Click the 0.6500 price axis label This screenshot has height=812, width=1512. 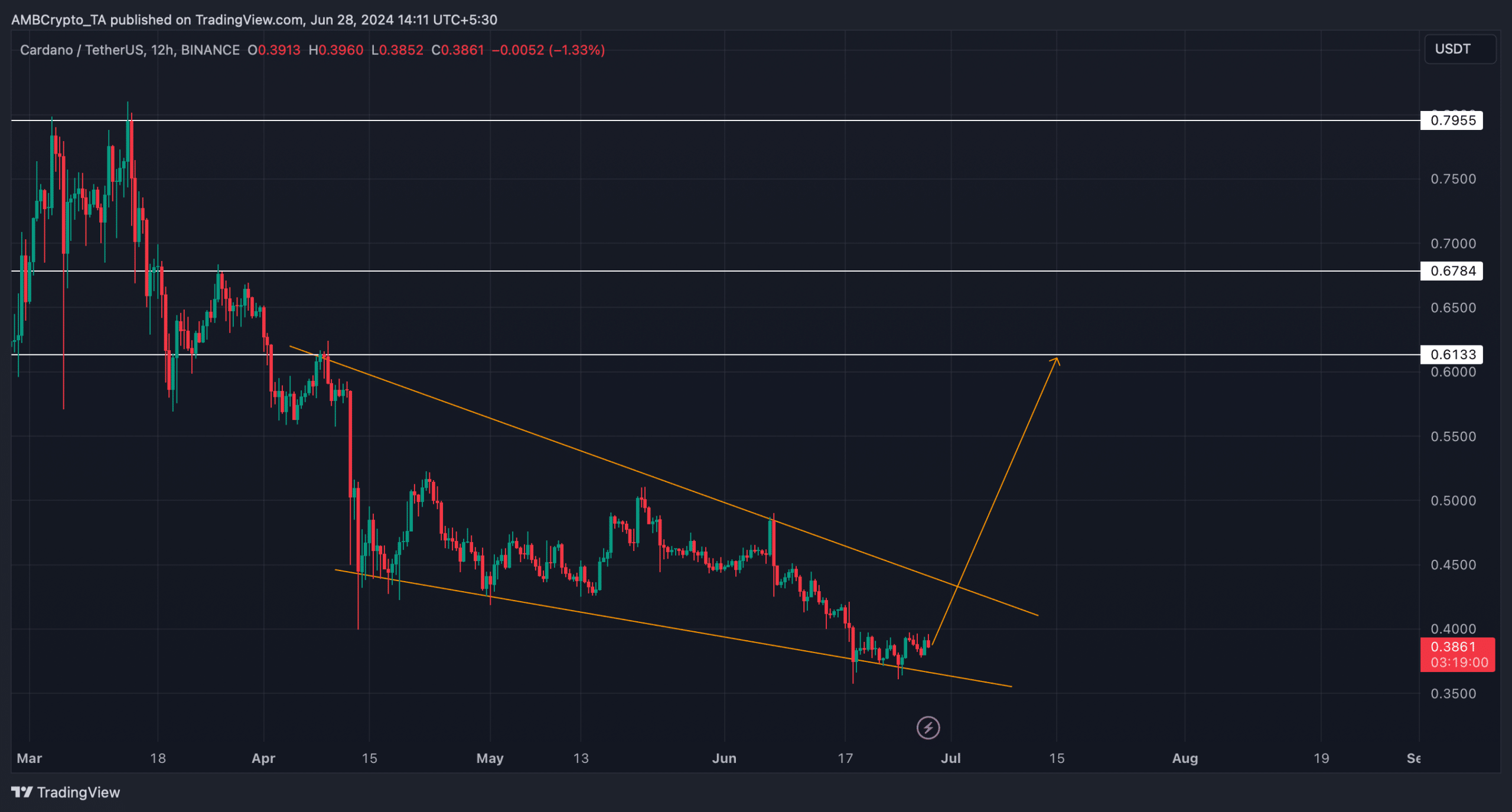coord(1453,308)
